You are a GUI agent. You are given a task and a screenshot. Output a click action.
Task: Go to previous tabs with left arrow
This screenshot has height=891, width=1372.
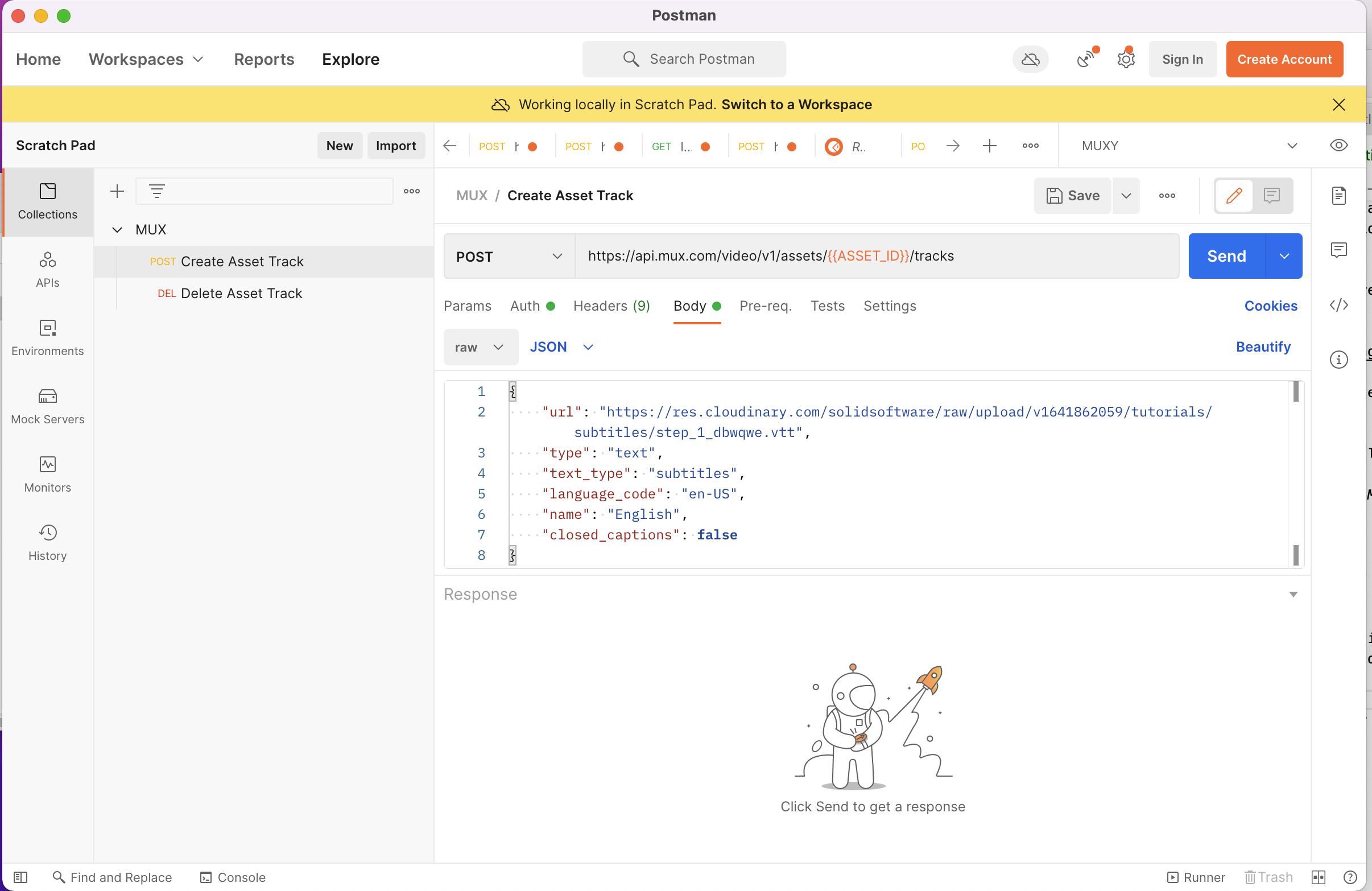[449, 145]
